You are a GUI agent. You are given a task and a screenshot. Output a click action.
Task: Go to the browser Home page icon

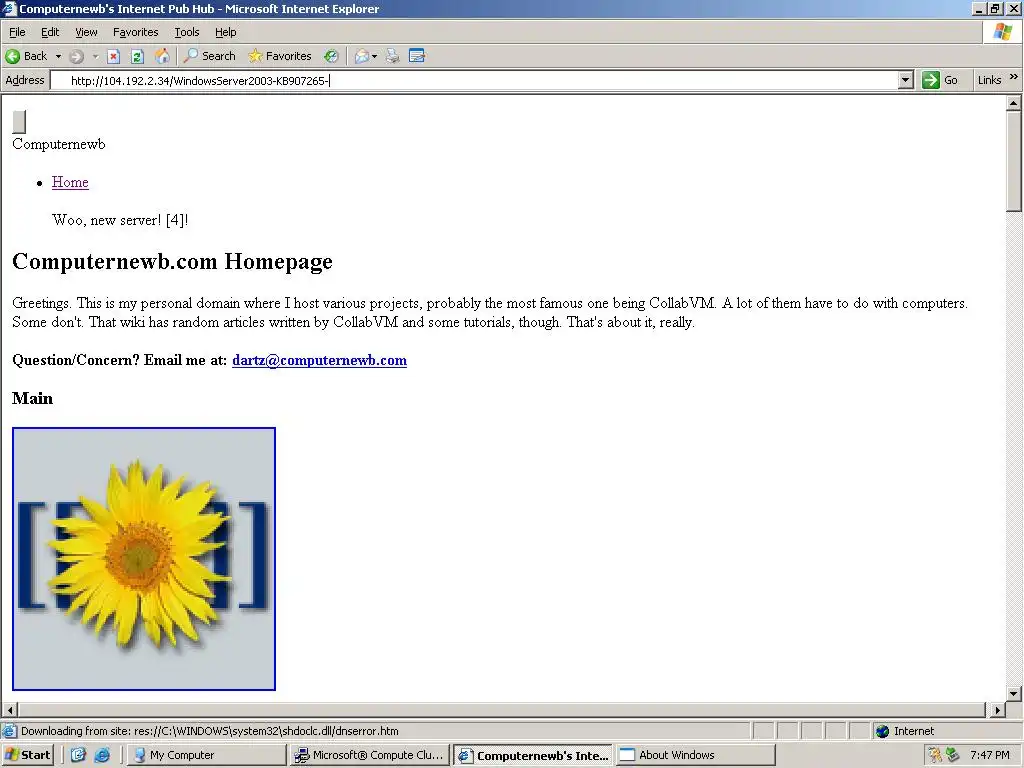162,56
